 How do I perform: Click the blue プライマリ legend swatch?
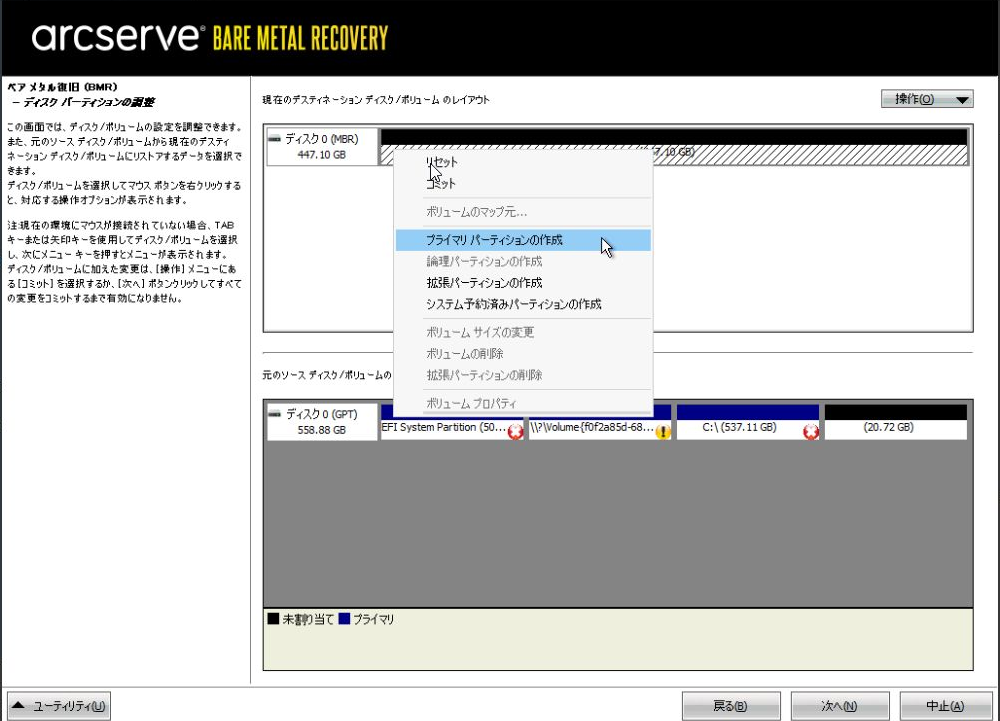pyautogui.click(x=344, y=618)
